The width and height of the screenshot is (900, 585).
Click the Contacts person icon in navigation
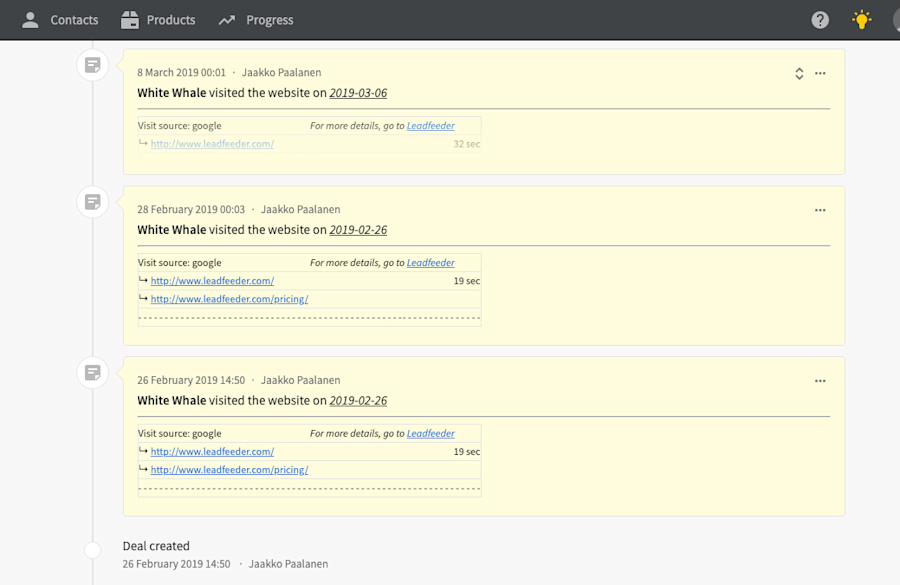29,19
